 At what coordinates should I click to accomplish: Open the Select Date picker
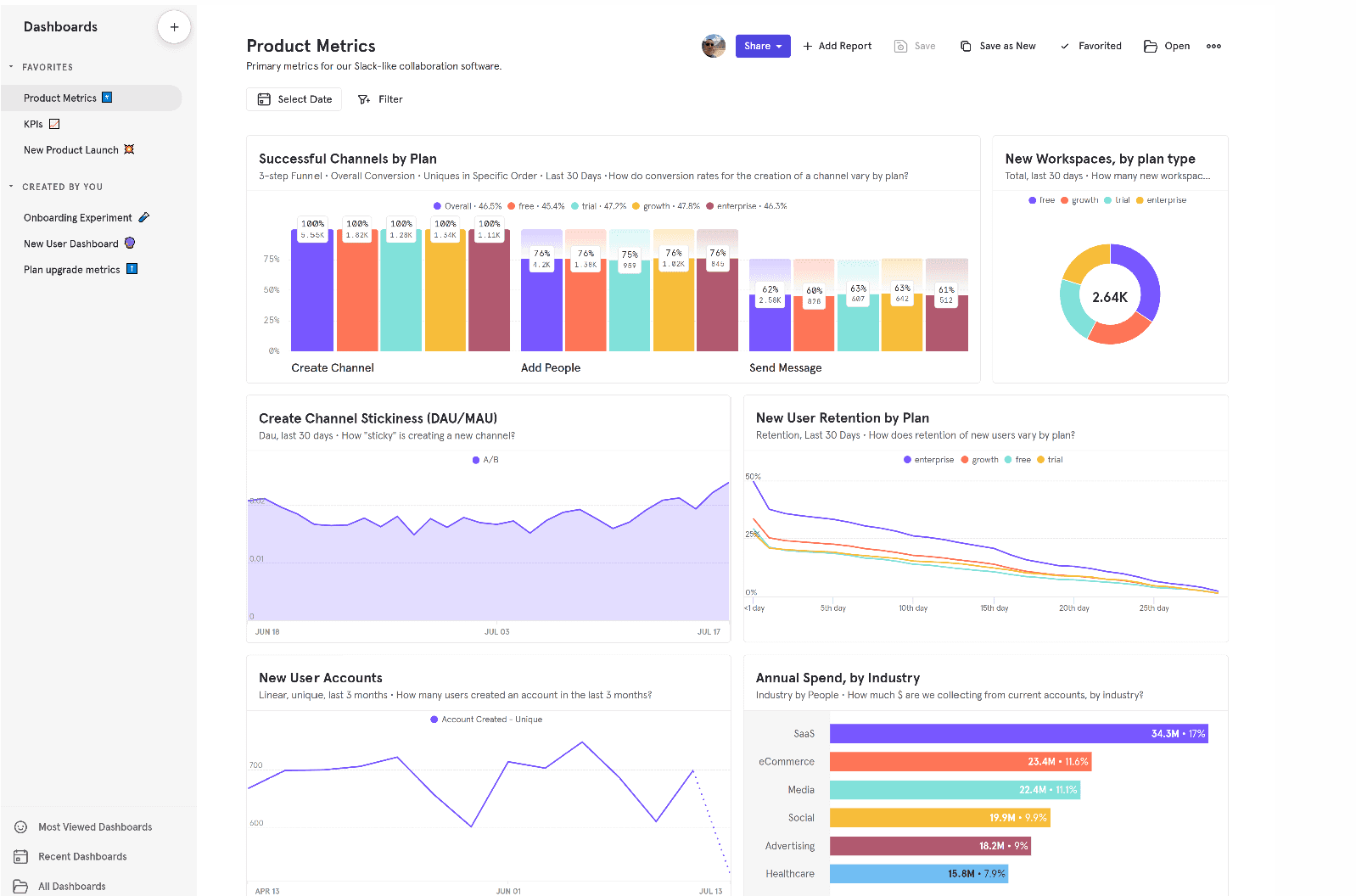[294, 99]
